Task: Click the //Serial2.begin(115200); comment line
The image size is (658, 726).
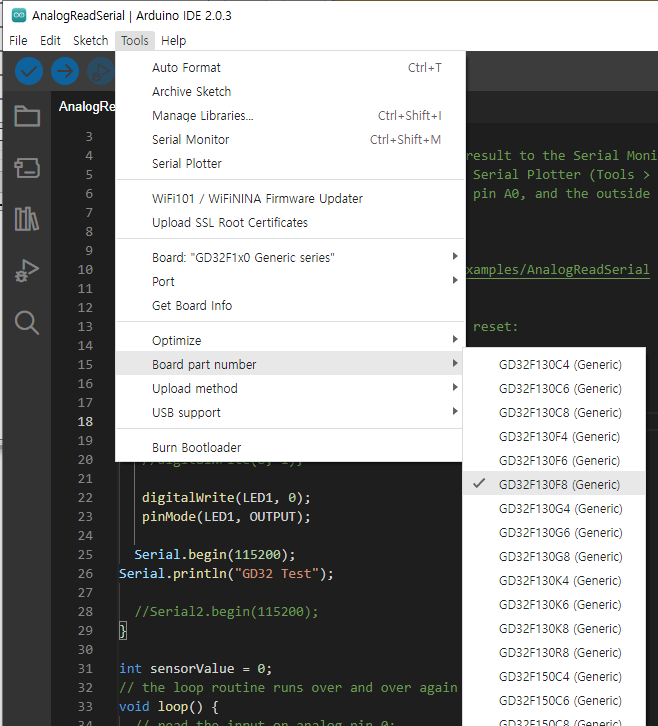Action: pyautogui.click(x=226, y=612)
